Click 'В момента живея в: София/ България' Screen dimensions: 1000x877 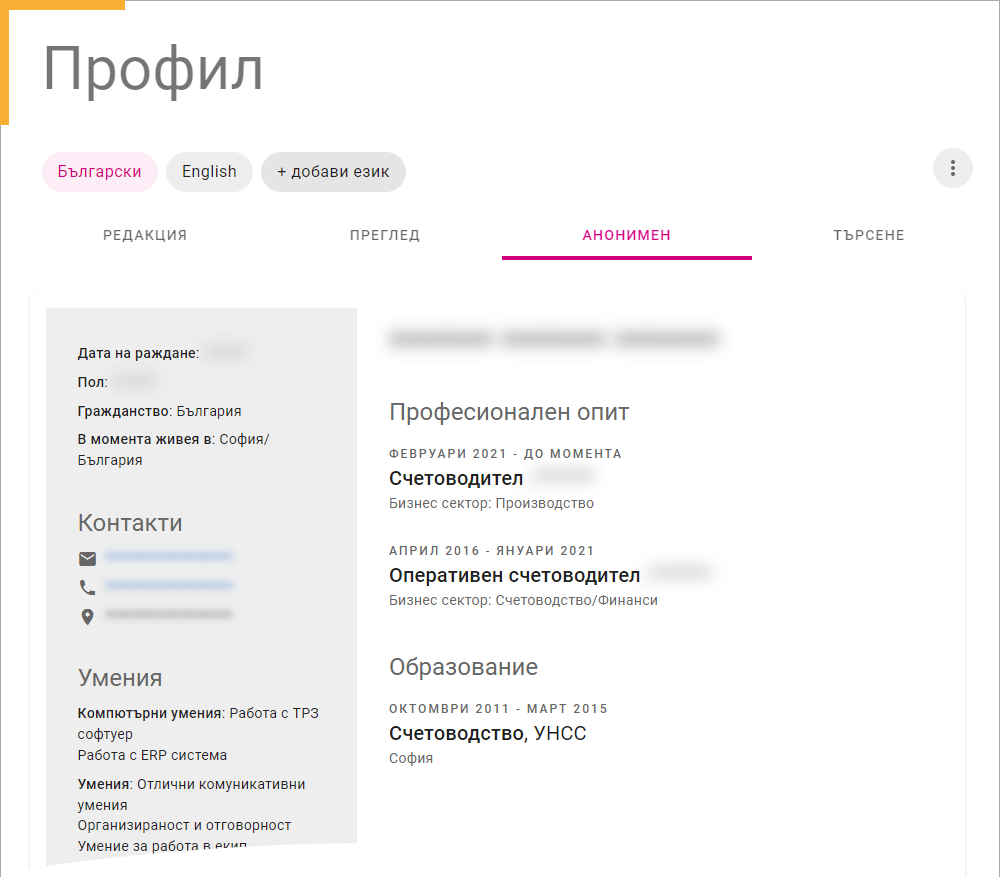coord(173,450)
